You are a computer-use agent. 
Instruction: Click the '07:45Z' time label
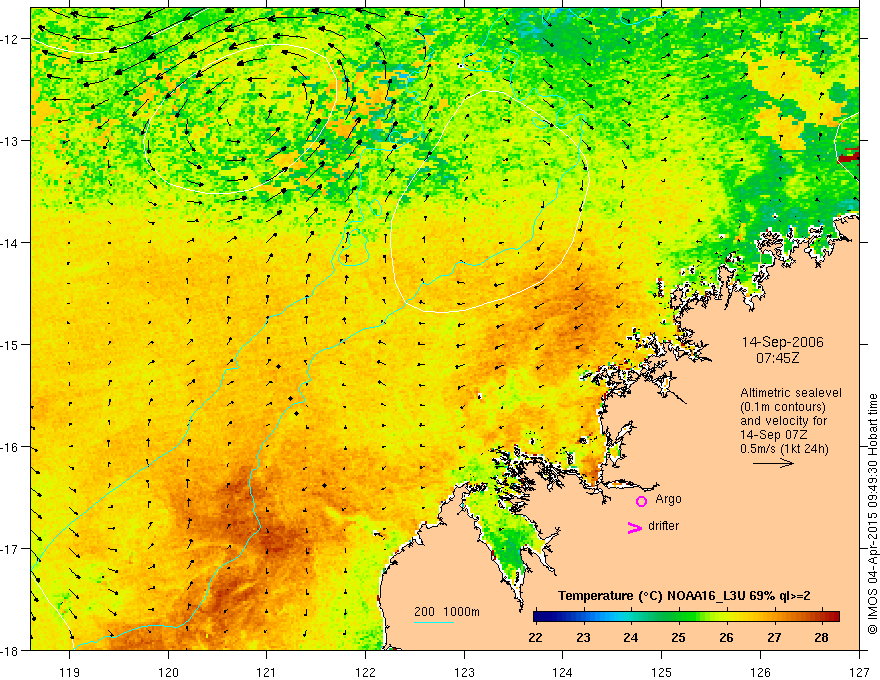(x=777, y=358)
